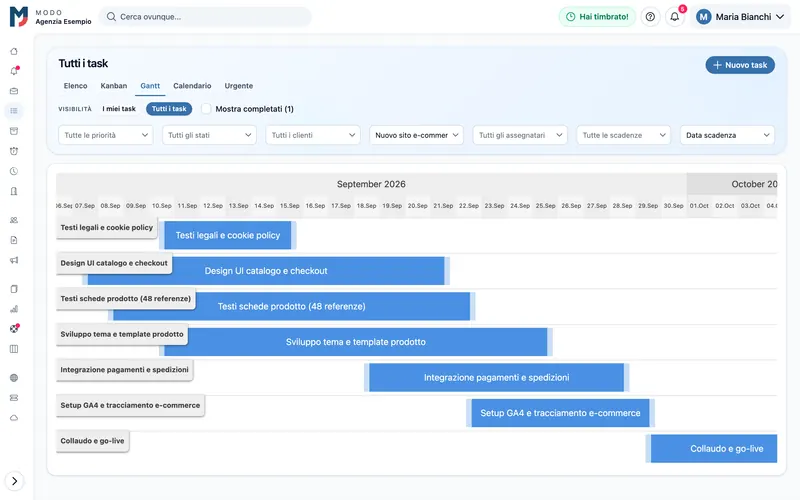Click the September 2026 month header
The width and height of the screenshot is (800, 500).
371,184
